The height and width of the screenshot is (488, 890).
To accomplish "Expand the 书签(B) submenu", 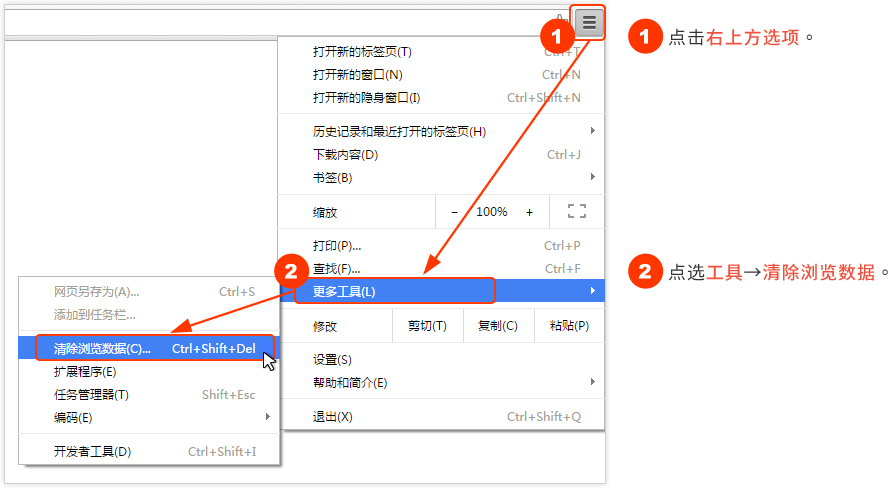I will pos(333,178).
